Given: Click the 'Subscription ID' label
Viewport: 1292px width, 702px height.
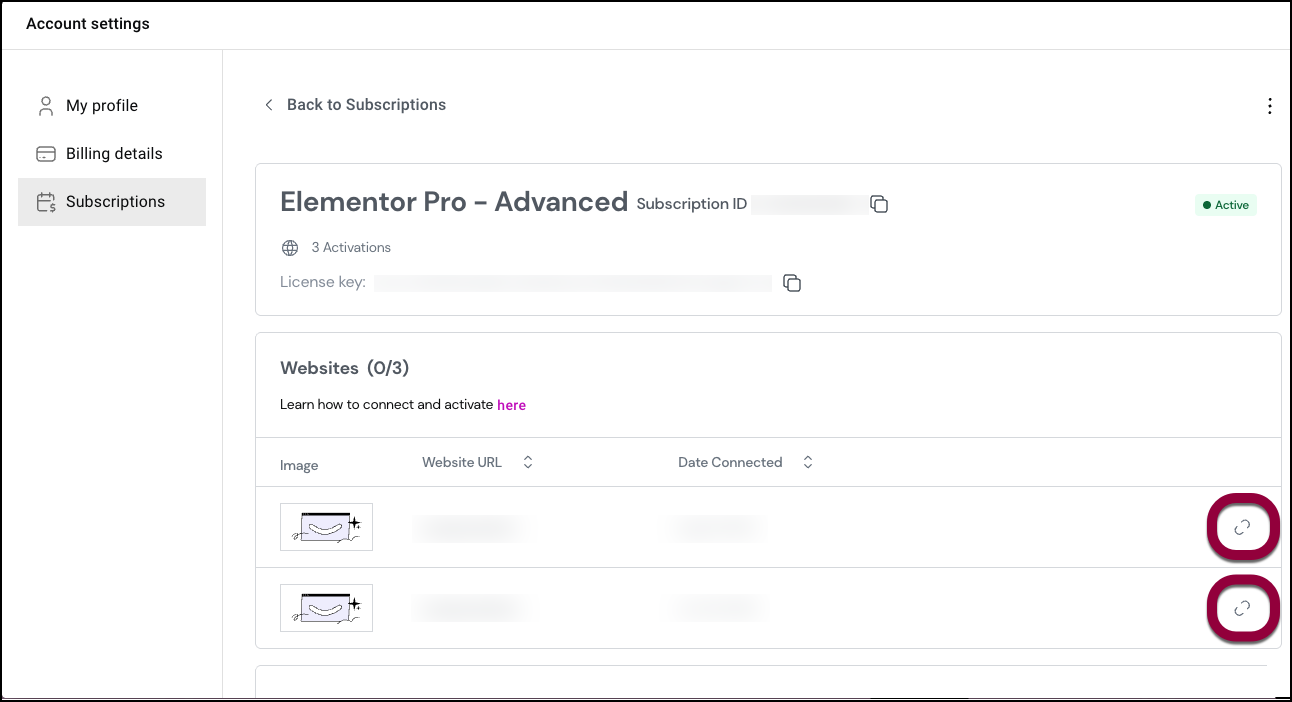Looking at the screenshot, I should click(x=692, y=204).
